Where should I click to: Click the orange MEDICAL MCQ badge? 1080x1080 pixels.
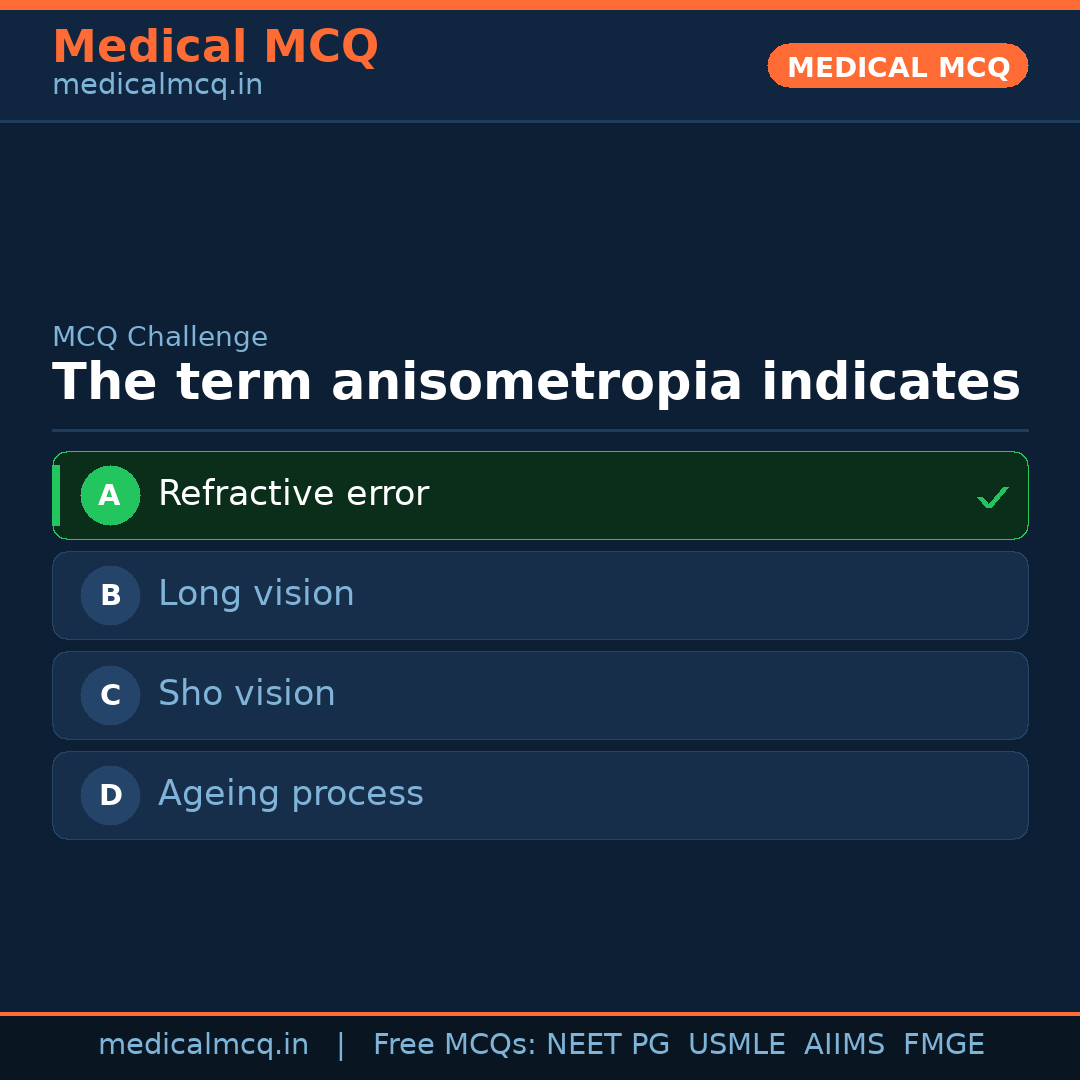coord(897,66)
